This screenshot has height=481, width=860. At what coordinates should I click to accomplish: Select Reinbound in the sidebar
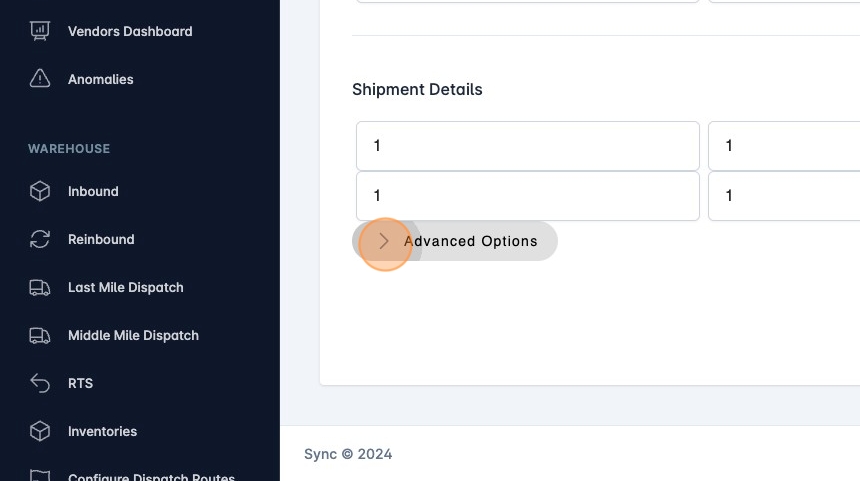(101, 239)
